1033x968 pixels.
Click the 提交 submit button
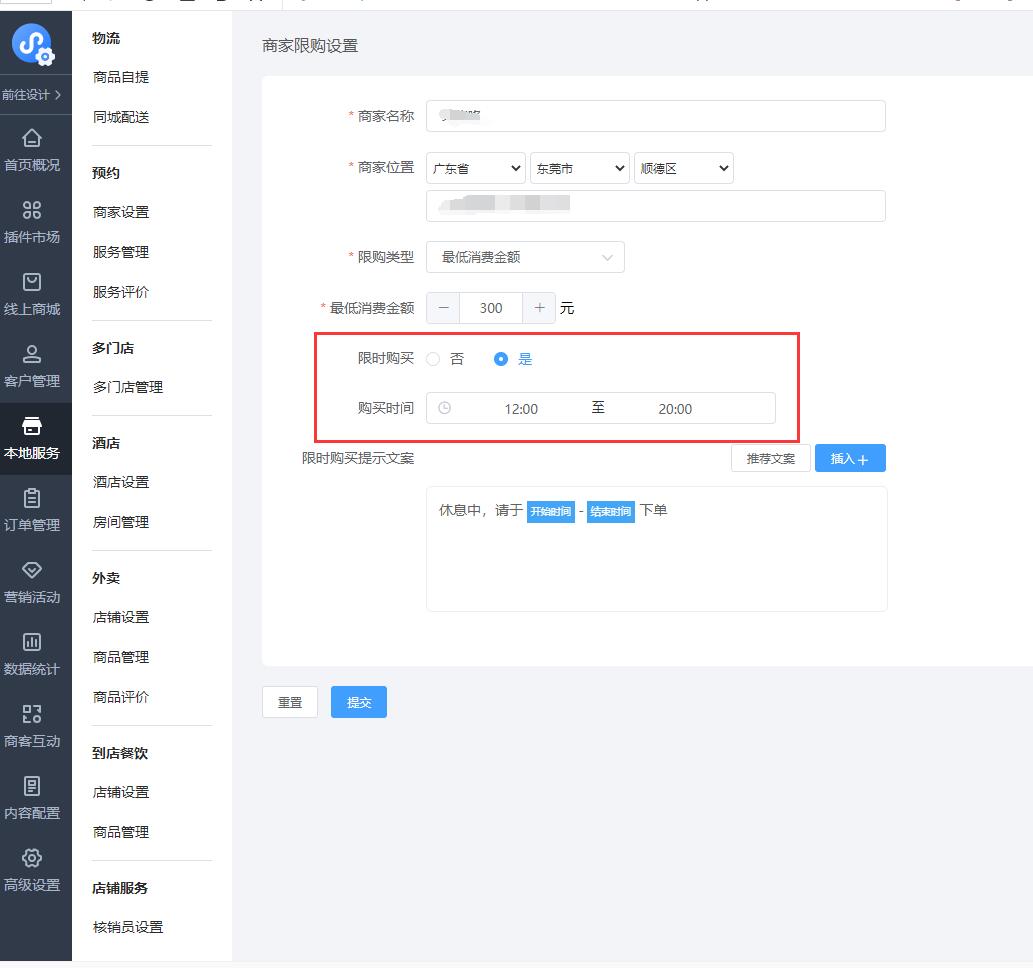[x=358, y=703]
